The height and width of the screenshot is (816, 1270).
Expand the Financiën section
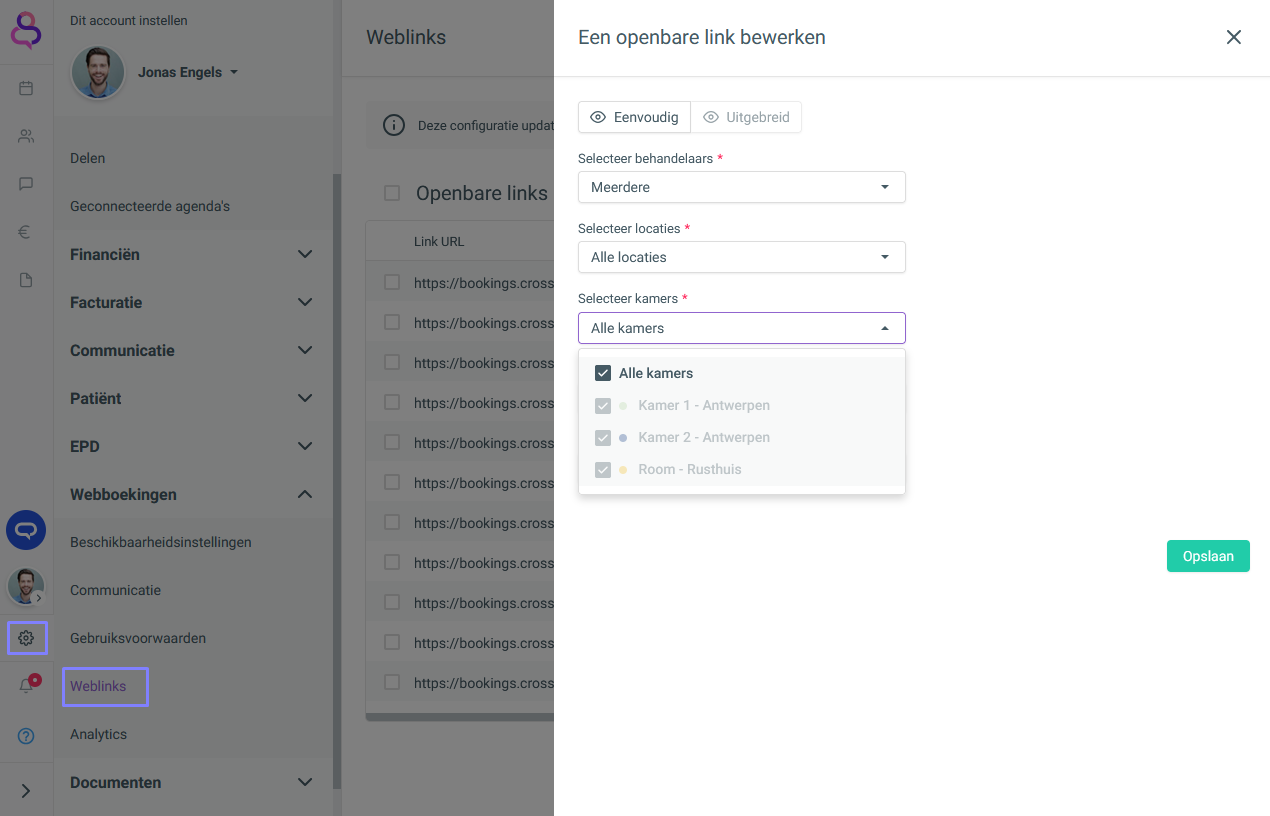click(192, 254)
